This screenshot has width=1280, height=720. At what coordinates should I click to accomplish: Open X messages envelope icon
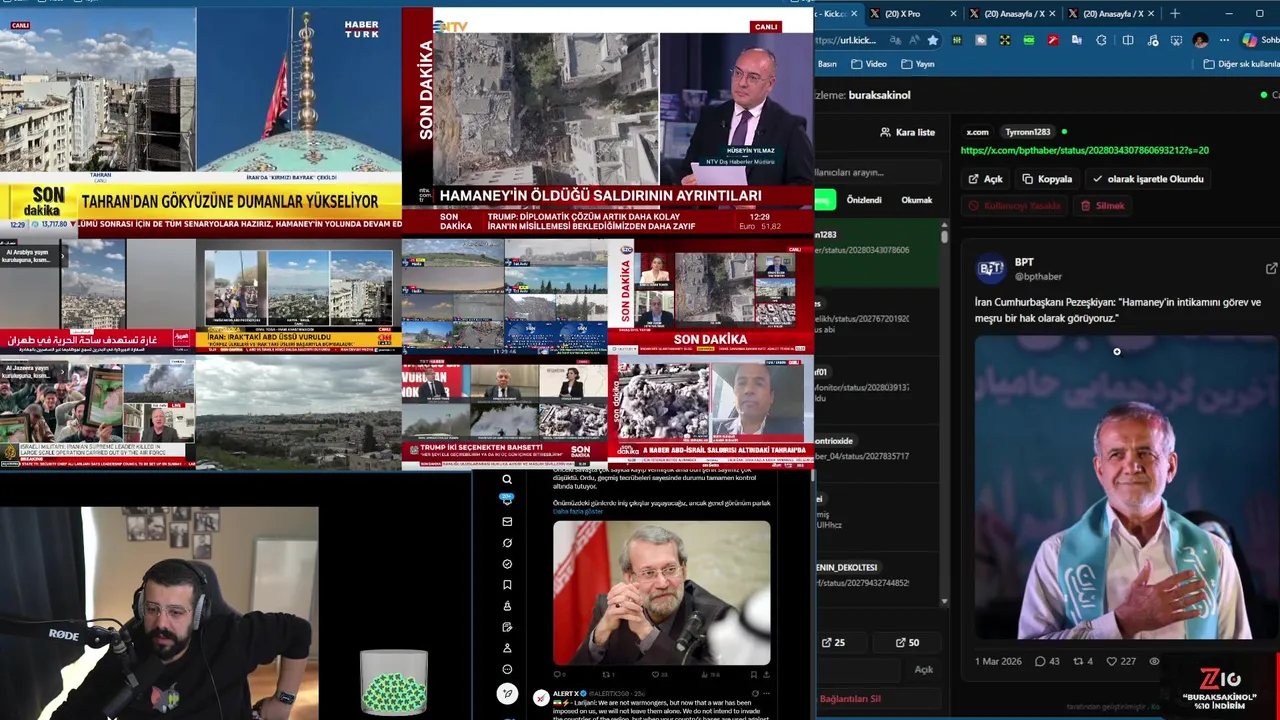[x=507, y=521]
